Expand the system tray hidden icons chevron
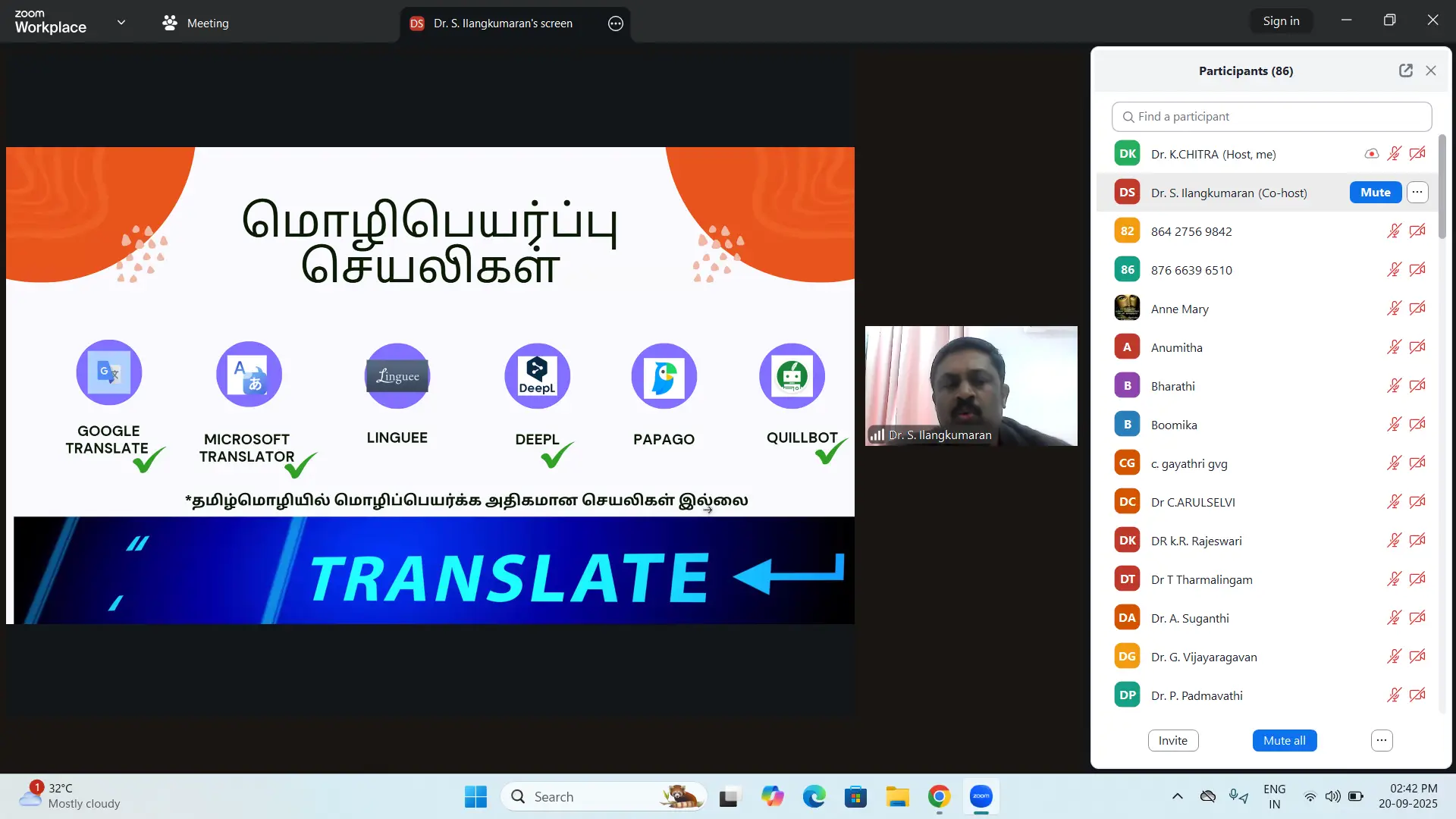Screen dimensions: 1456x819 (1177, 796)
